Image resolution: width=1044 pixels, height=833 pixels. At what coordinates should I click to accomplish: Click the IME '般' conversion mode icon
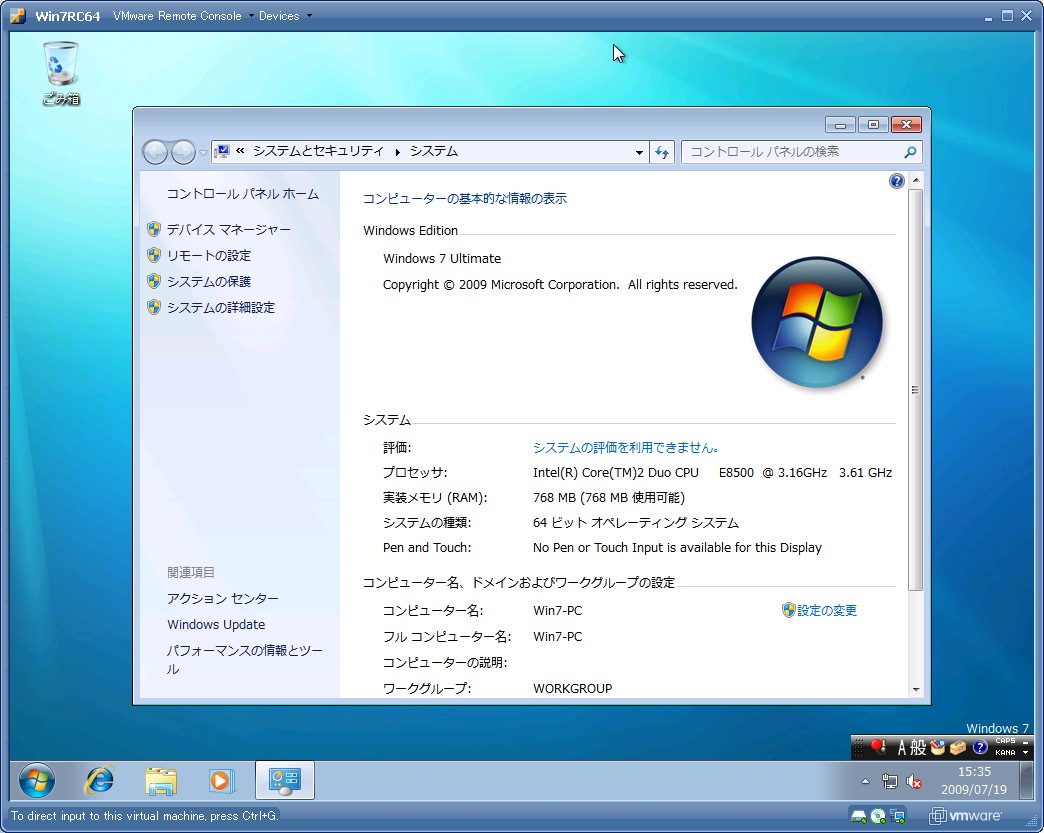click(918, 748)
